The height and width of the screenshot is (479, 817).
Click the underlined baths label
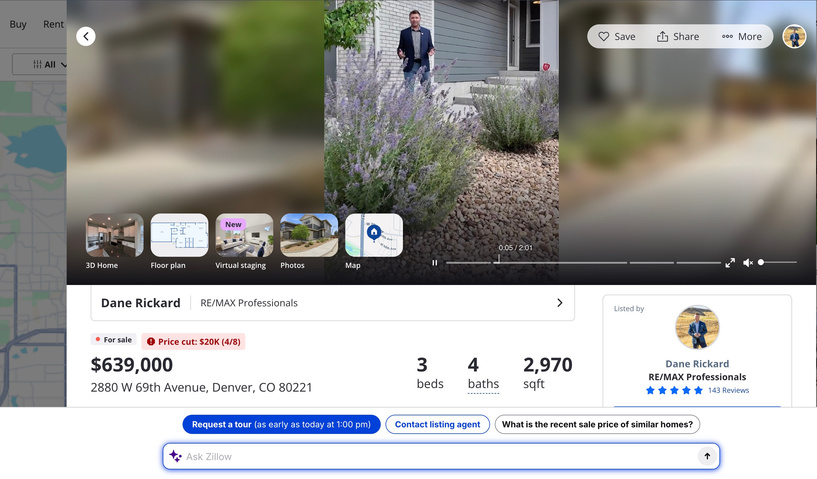(483, 384)
